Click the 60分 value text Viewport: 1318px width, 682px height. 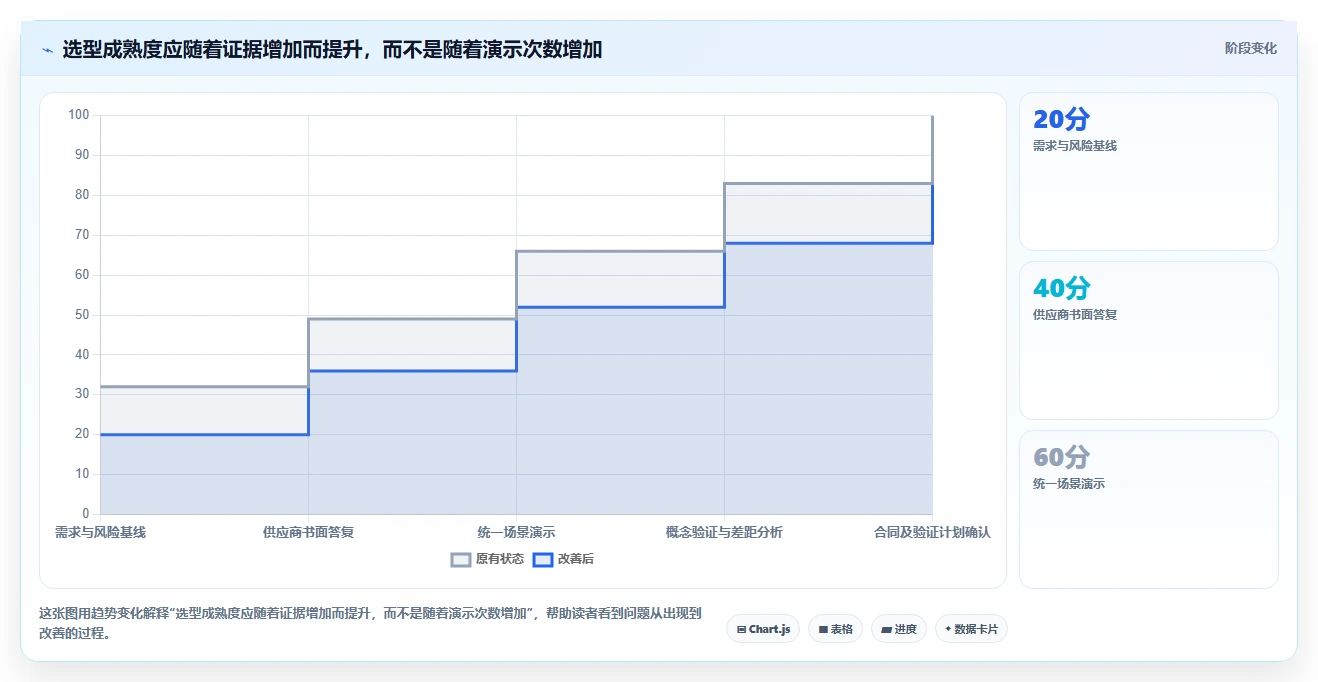tap(1061, 458)
